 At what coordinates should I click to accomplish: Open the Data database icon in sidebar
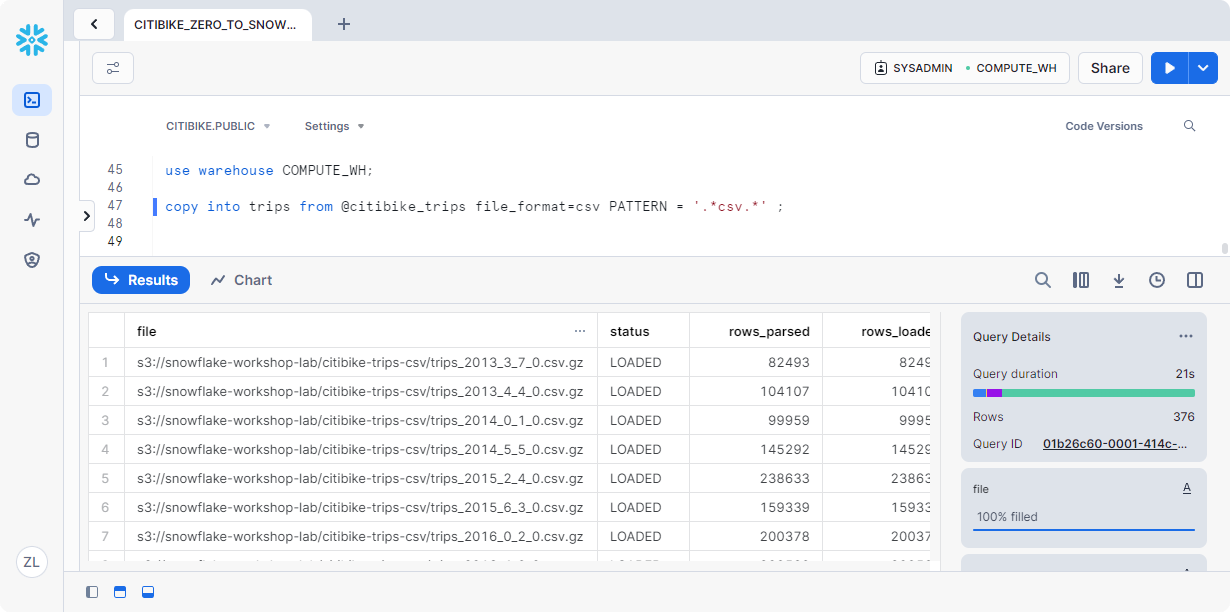pyautogui.click(x=32, y=140)
